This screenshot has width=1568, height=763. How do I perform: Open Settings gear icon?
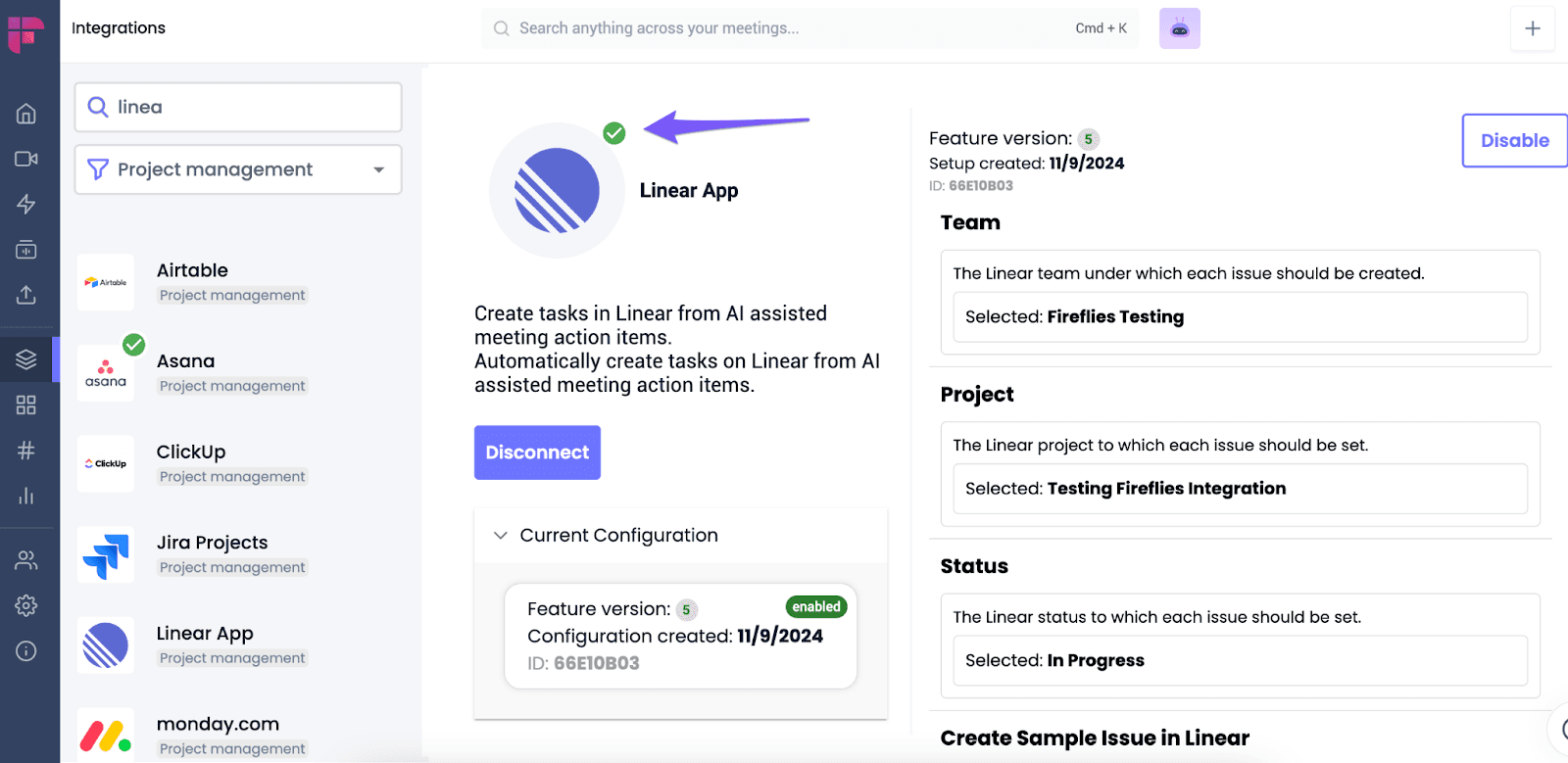26,605
